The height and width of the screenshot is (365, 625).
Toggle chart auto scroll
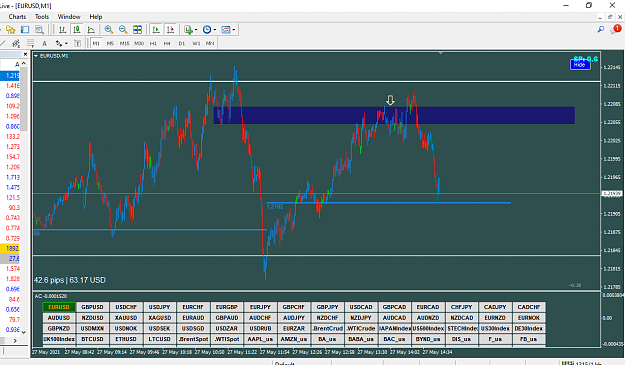[x=156, y=29]
